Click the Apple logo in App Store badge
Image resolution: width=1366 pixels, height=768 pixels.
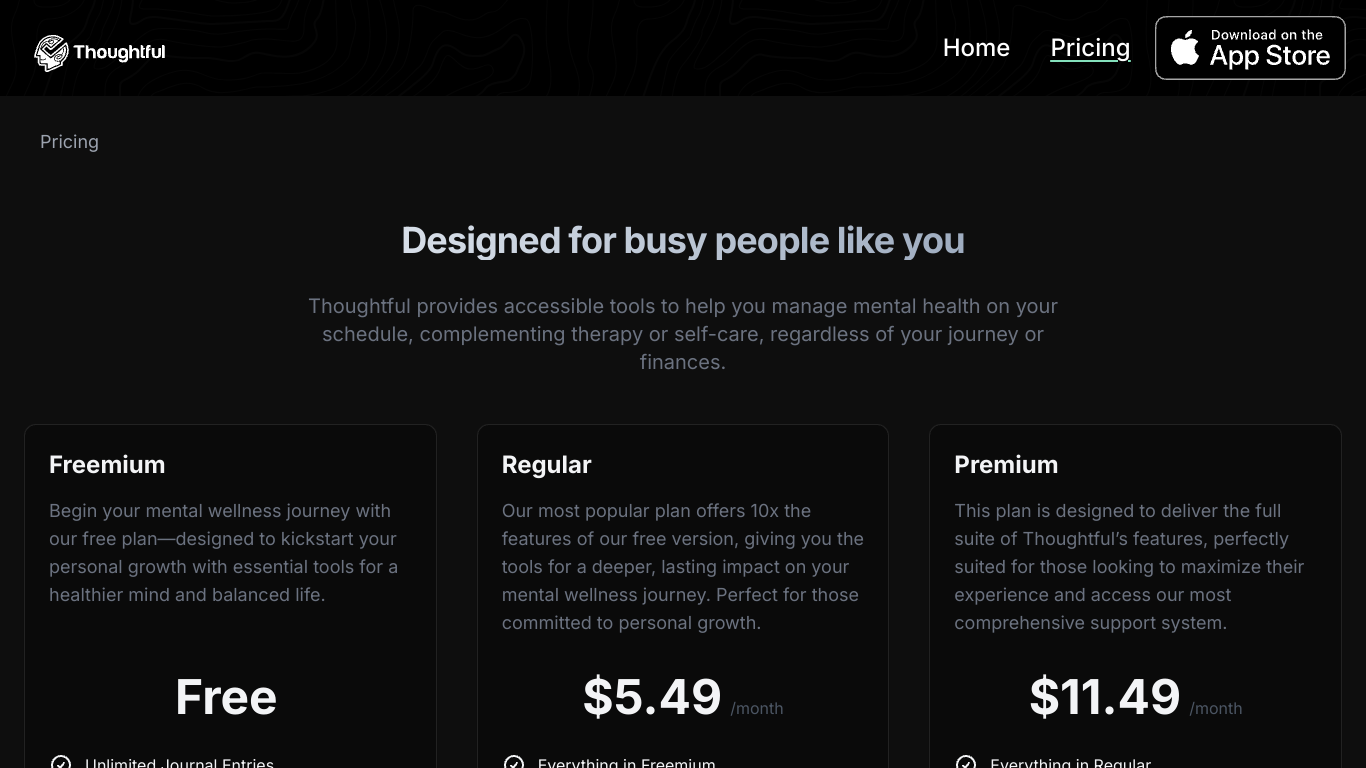coord(1185,48)
